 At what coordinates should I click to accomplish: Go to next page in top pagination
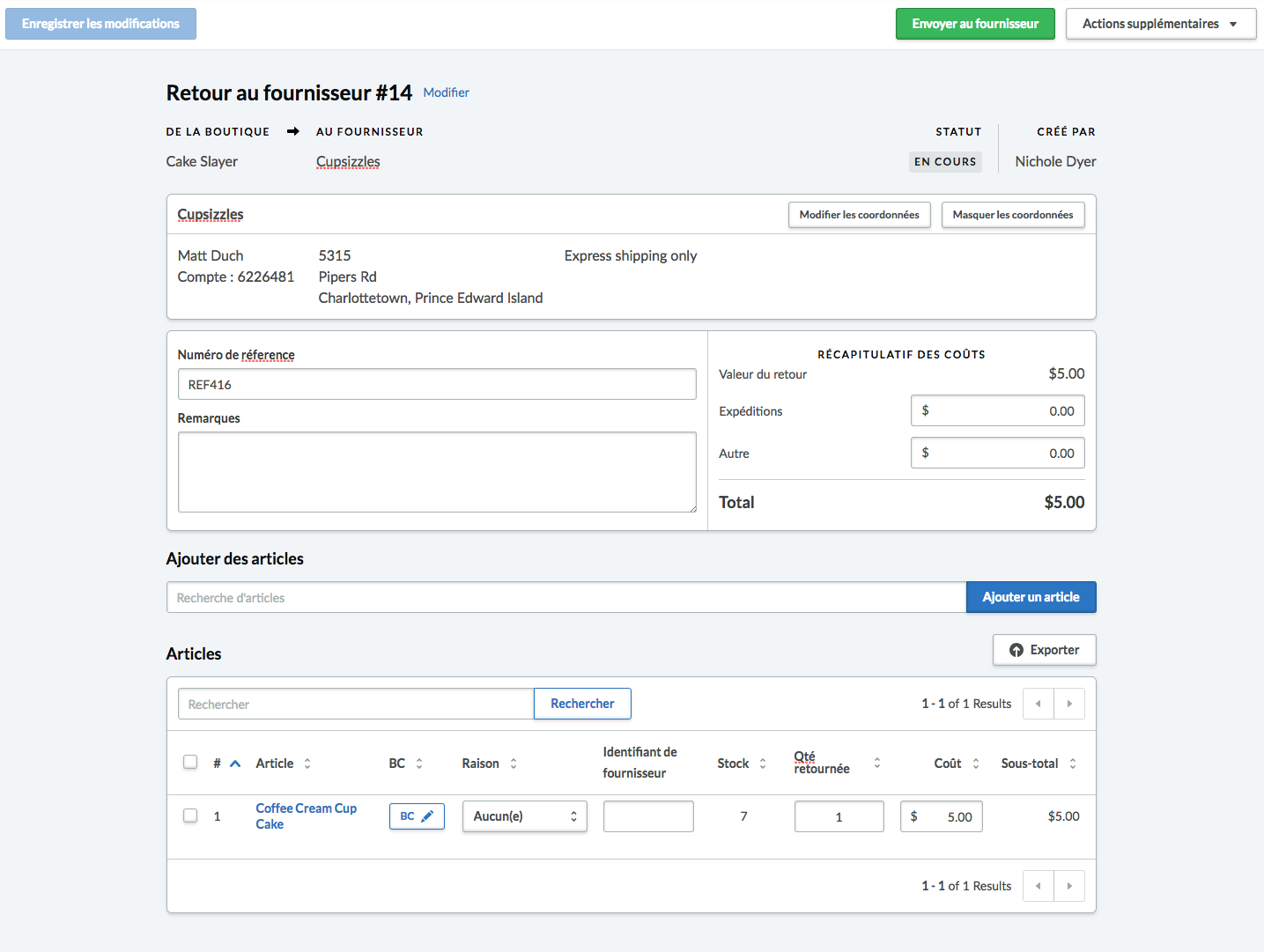(1069, 704)
